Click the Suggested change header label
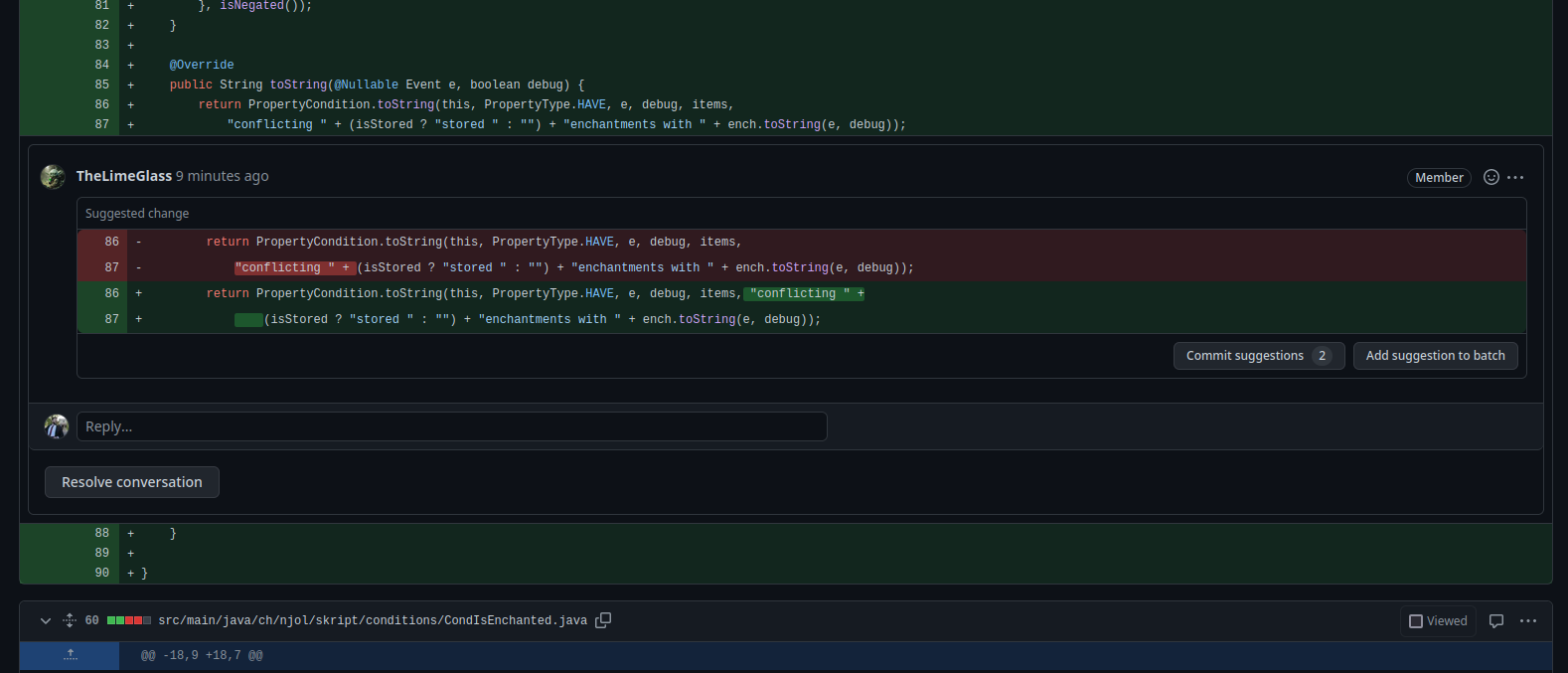Viewport: 1568px width, 673px height. [x=137, y=214]
